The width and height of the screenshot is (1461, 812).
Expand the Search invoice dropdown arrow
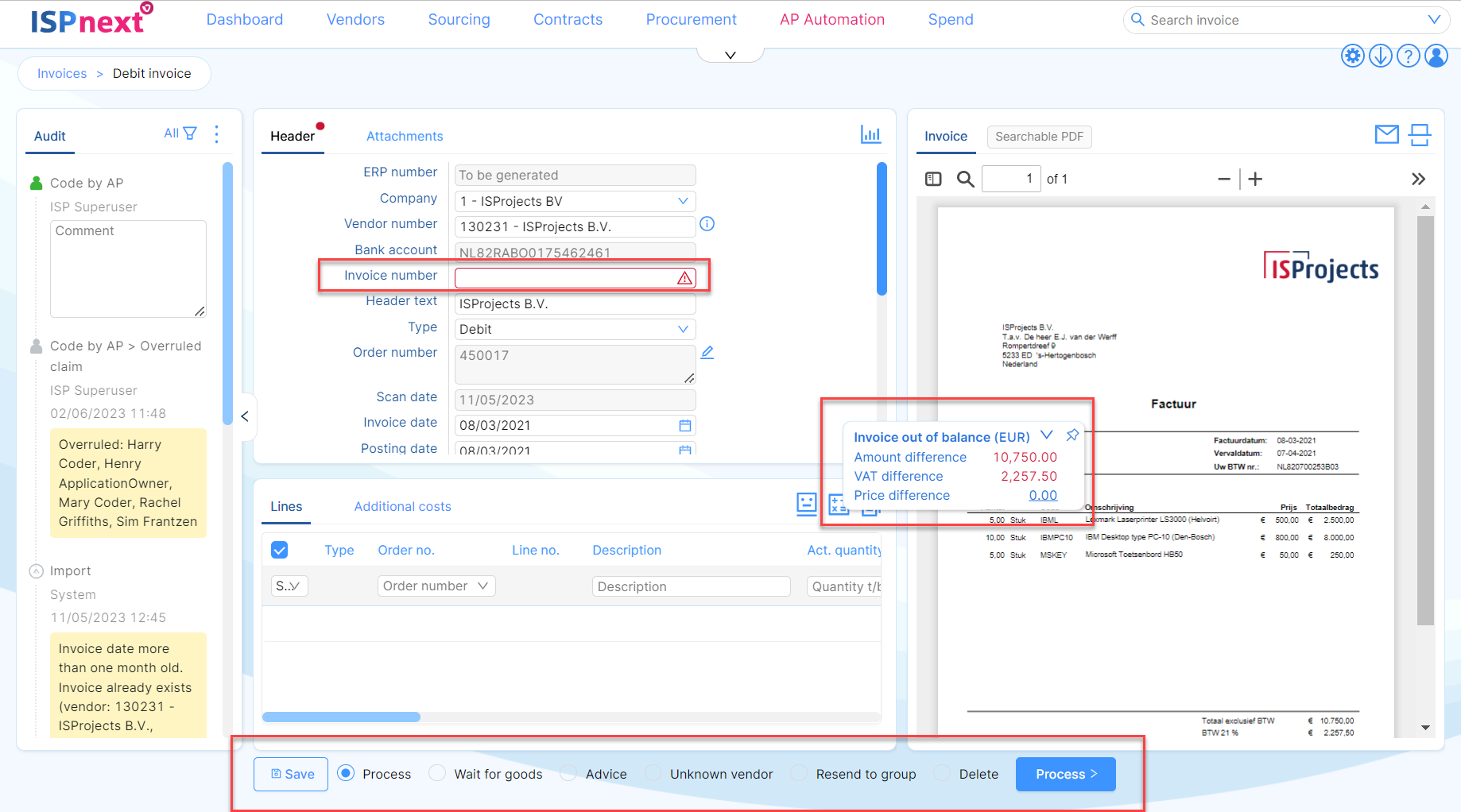[1434, 20]
